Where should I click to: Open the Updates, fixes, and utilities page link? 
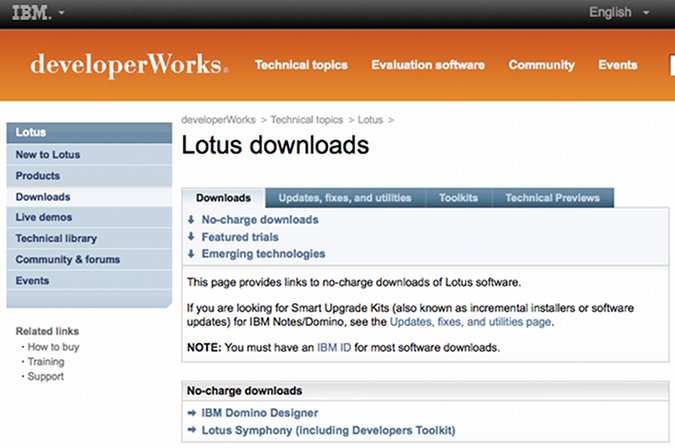click(x=471, y=322)
